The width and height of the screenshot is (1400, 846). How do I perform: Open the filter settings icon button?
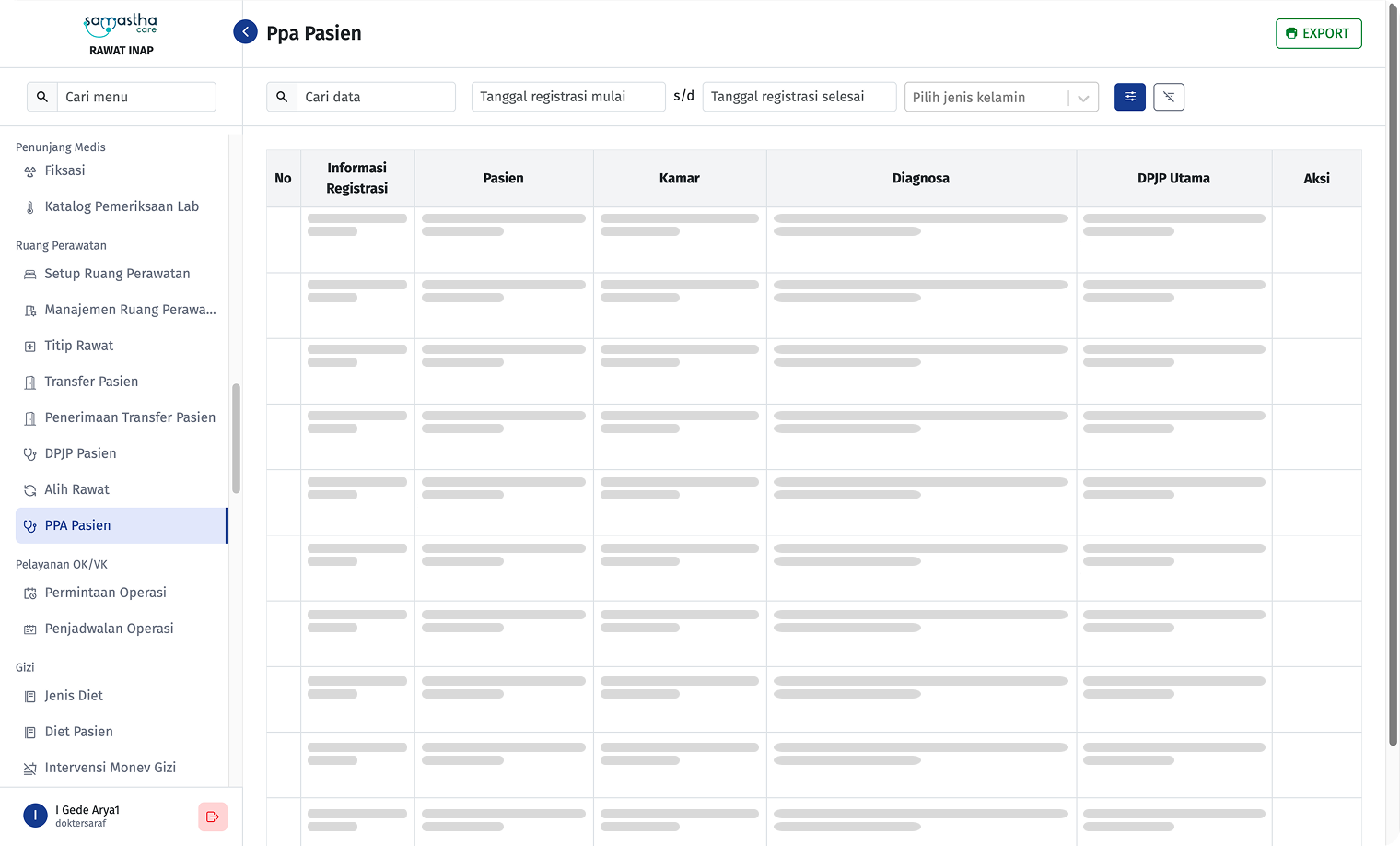pos(1129,97)
